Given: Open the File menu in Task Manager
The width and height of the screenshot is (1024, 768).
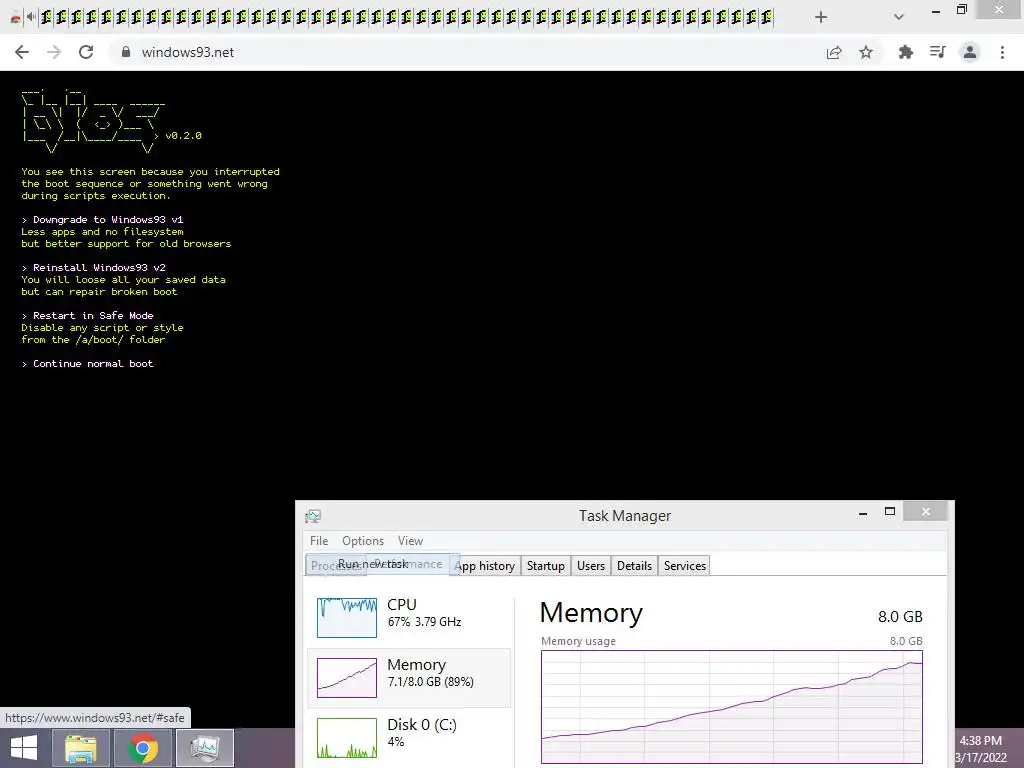Looking at the screenshot, I should tap(319, 541).
